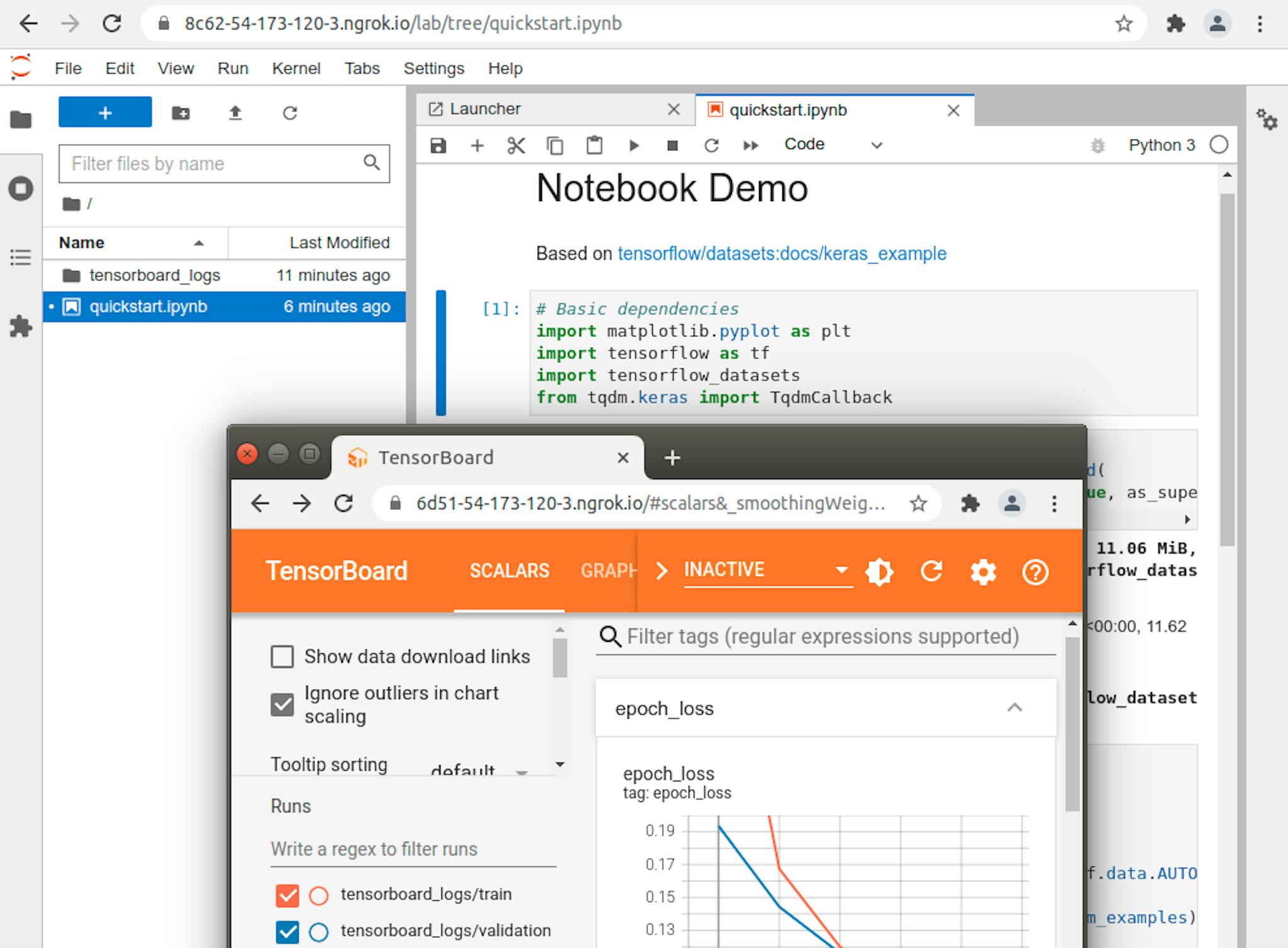Open the tensorflow/datasets keras_example link

(x=782, y=253)
